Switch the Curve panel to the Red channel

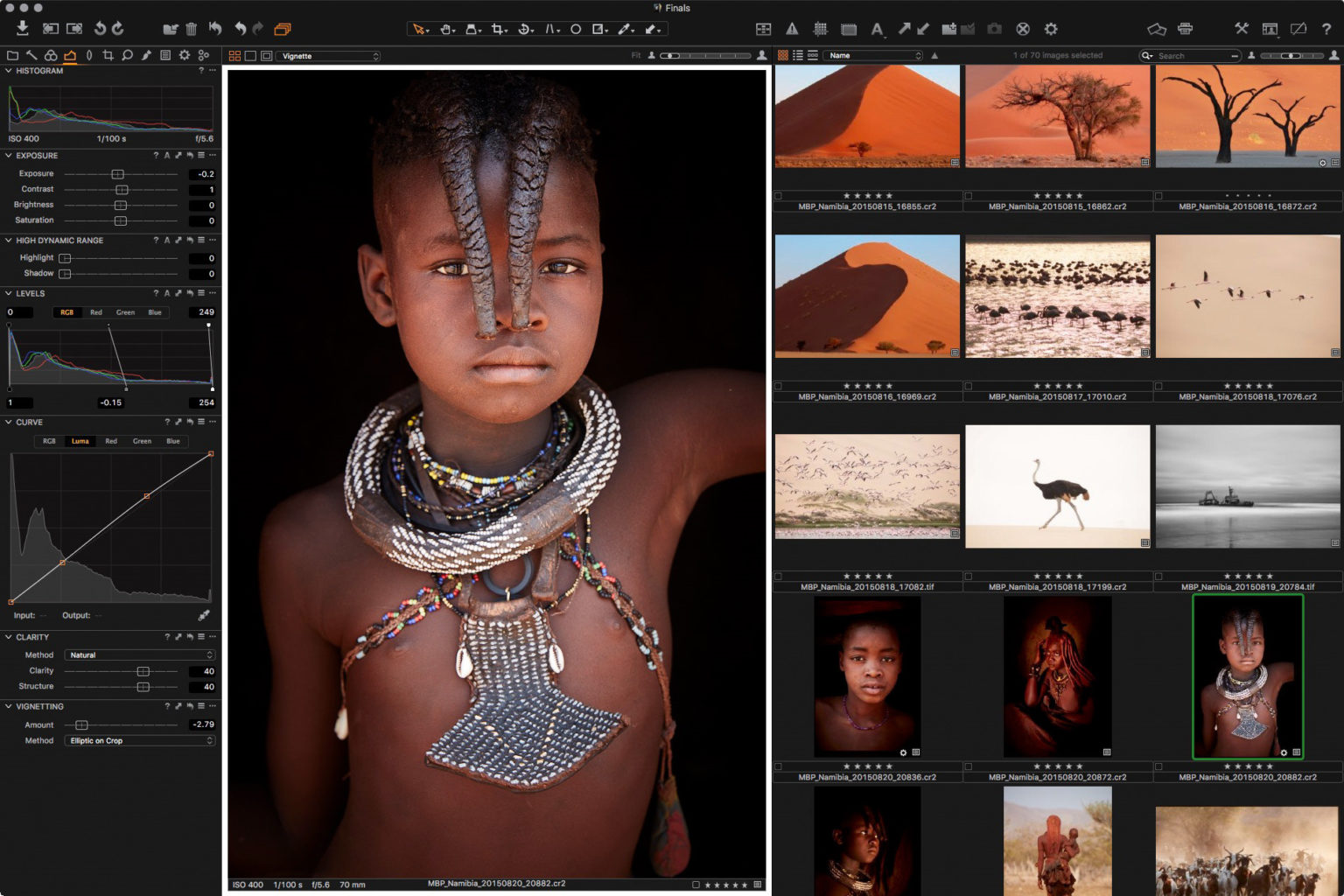[x=111, y=441]
